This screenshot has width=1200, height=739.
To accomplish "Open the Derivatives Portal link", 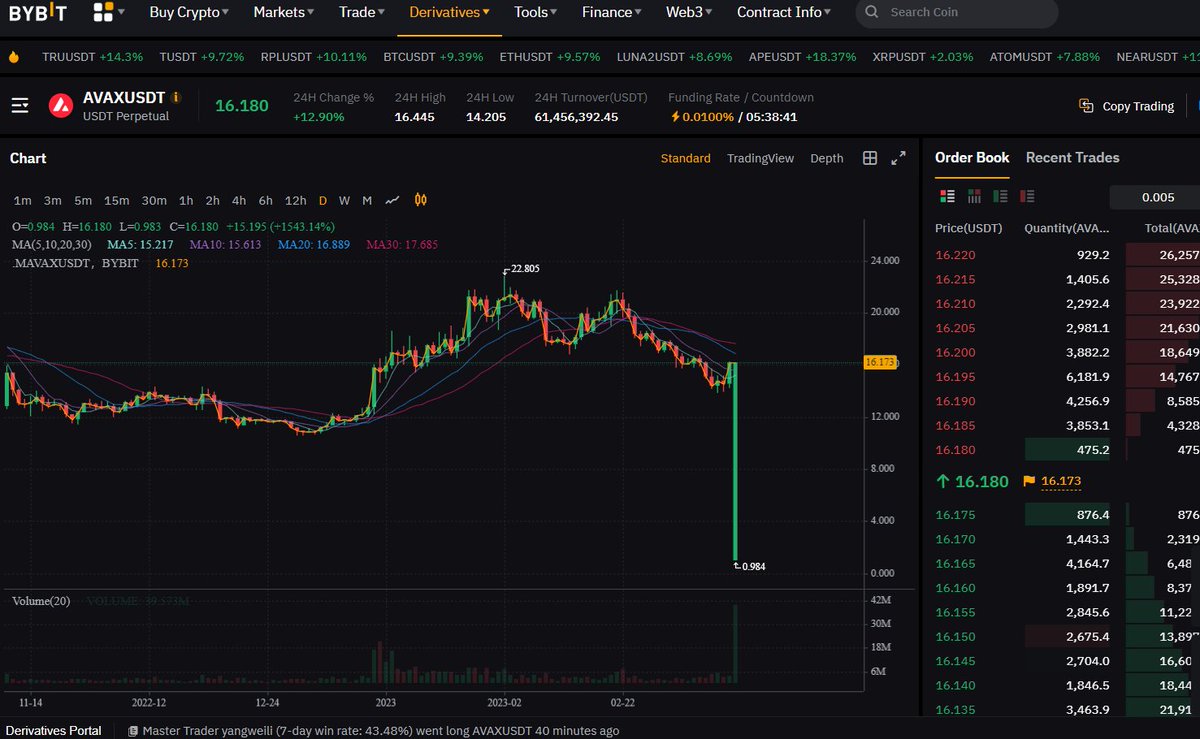I will click(x=54, y=731).
